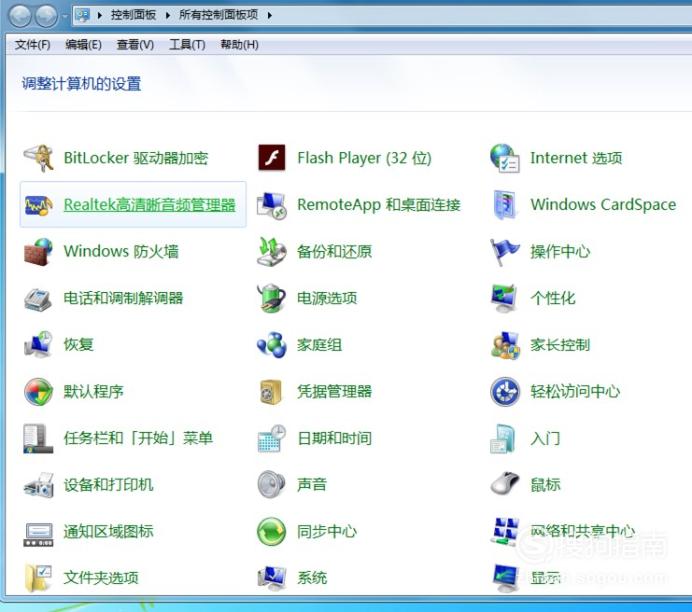The image size is (692, 612).
Task: Go back with the Back button
Action: (x=20, y=16)
